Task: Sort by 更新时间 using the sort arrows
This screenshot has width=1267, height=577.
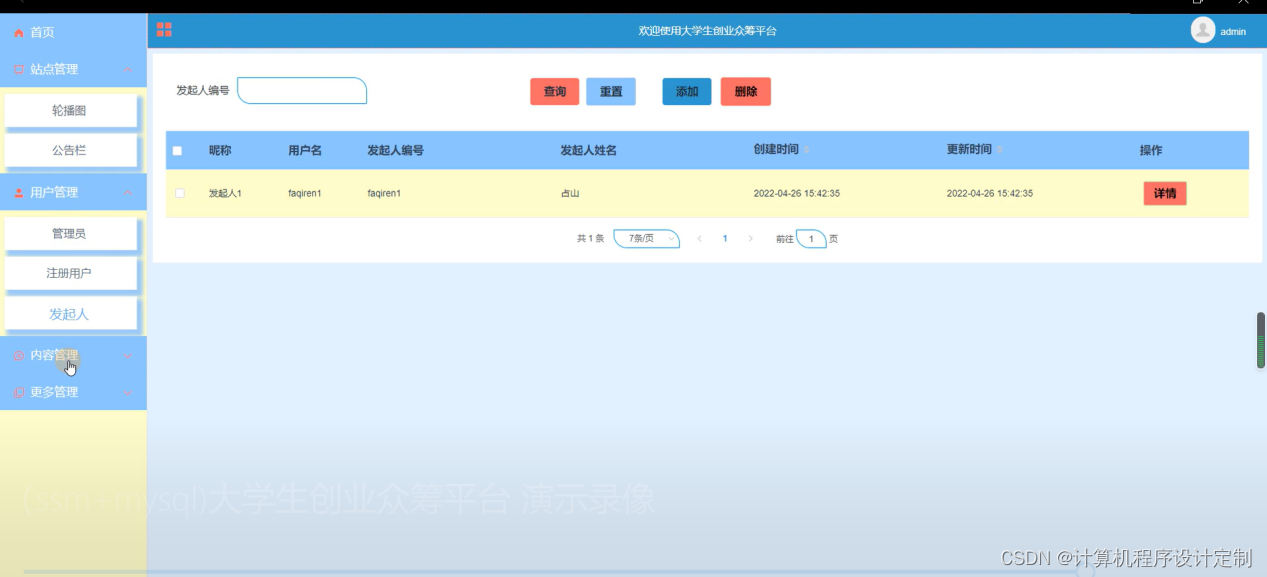Action: point(1000,150)
